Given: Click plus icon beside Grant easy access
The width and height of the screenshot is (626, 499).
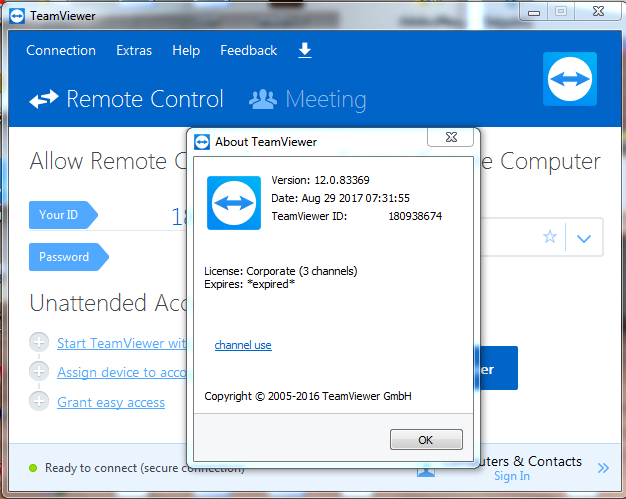Looking at the screenshot, I should click(x=39, y=401).
